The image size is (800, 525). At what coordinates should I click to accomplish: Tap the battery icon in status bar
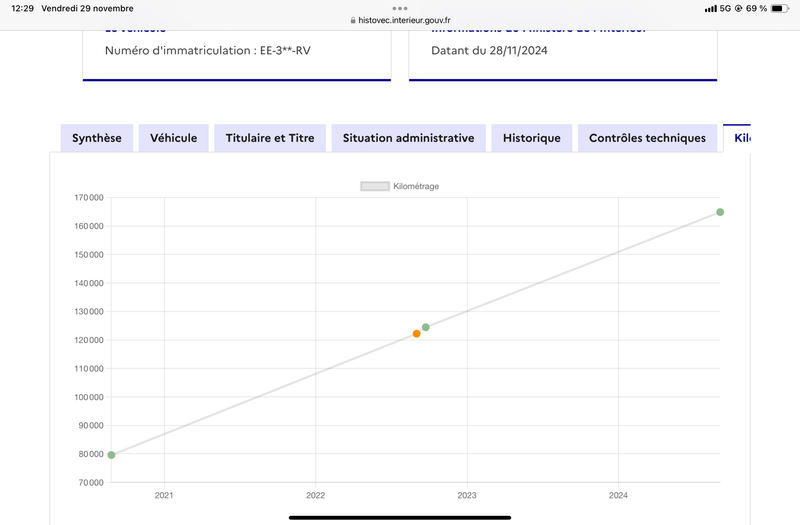pyautogui.click(x=780, y=8)
